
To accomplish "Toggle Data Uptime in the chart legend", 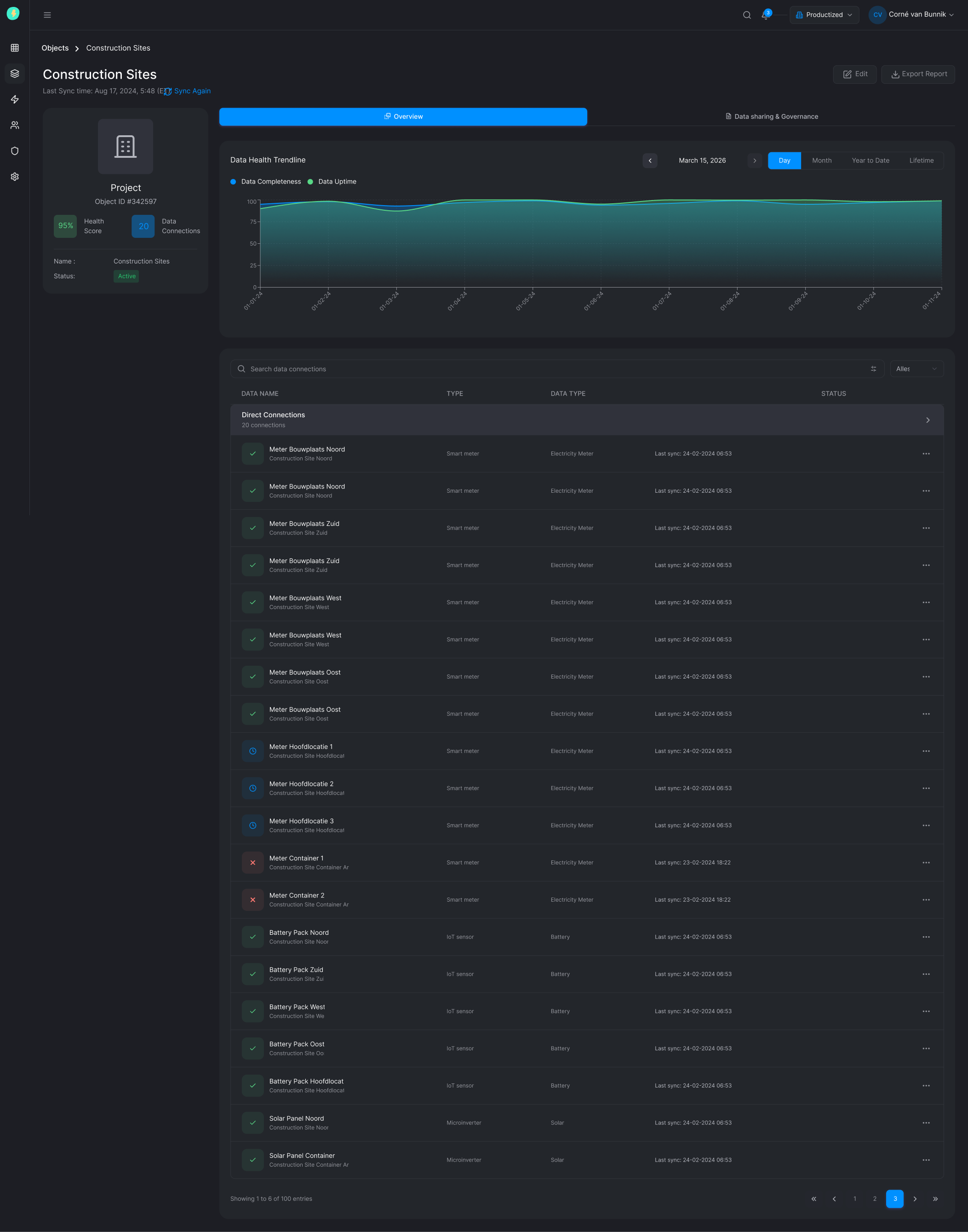I will [x=332, y=181].
